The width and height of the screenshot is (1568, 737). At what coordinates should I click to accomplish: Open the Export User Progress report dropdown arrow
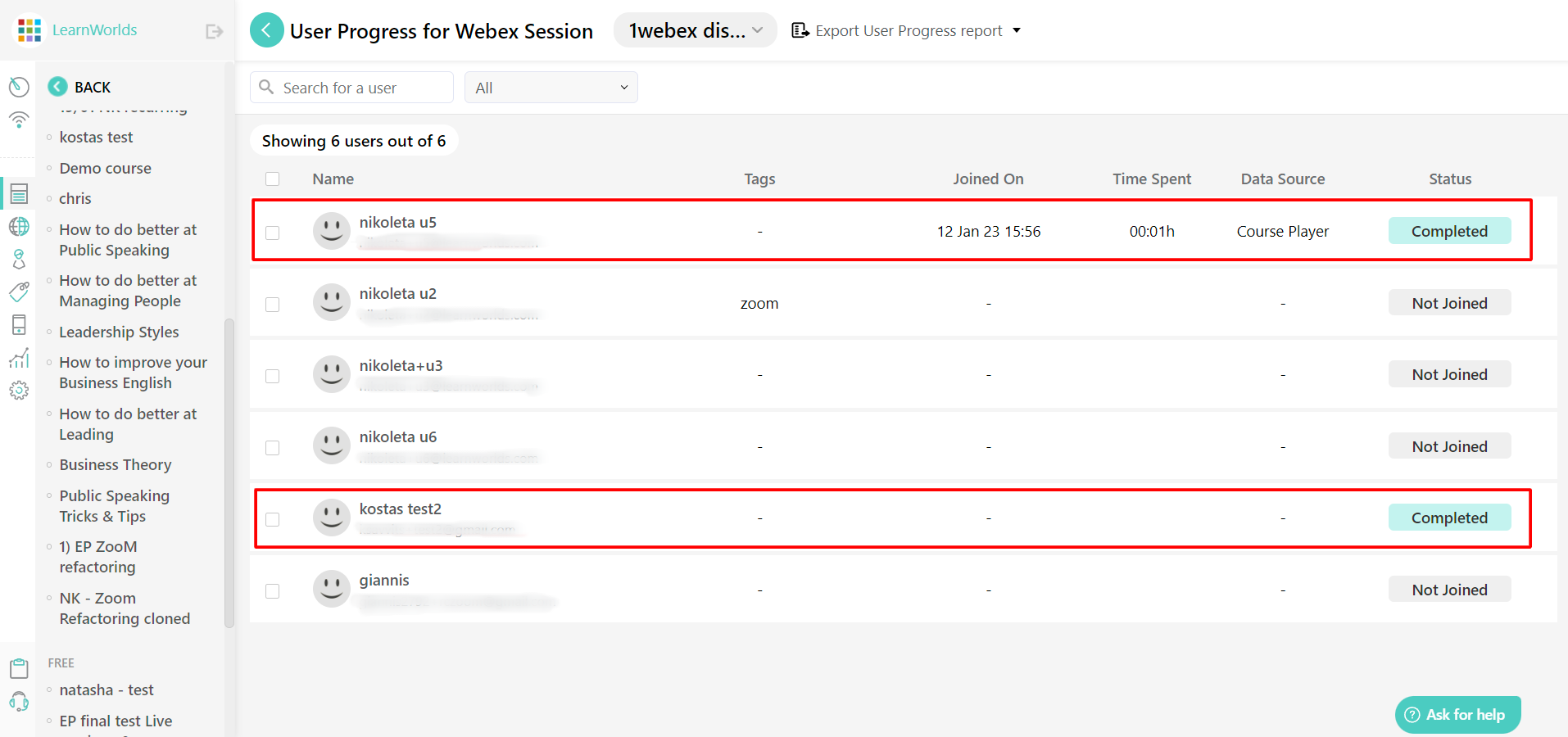click(x=1017, y=30)
